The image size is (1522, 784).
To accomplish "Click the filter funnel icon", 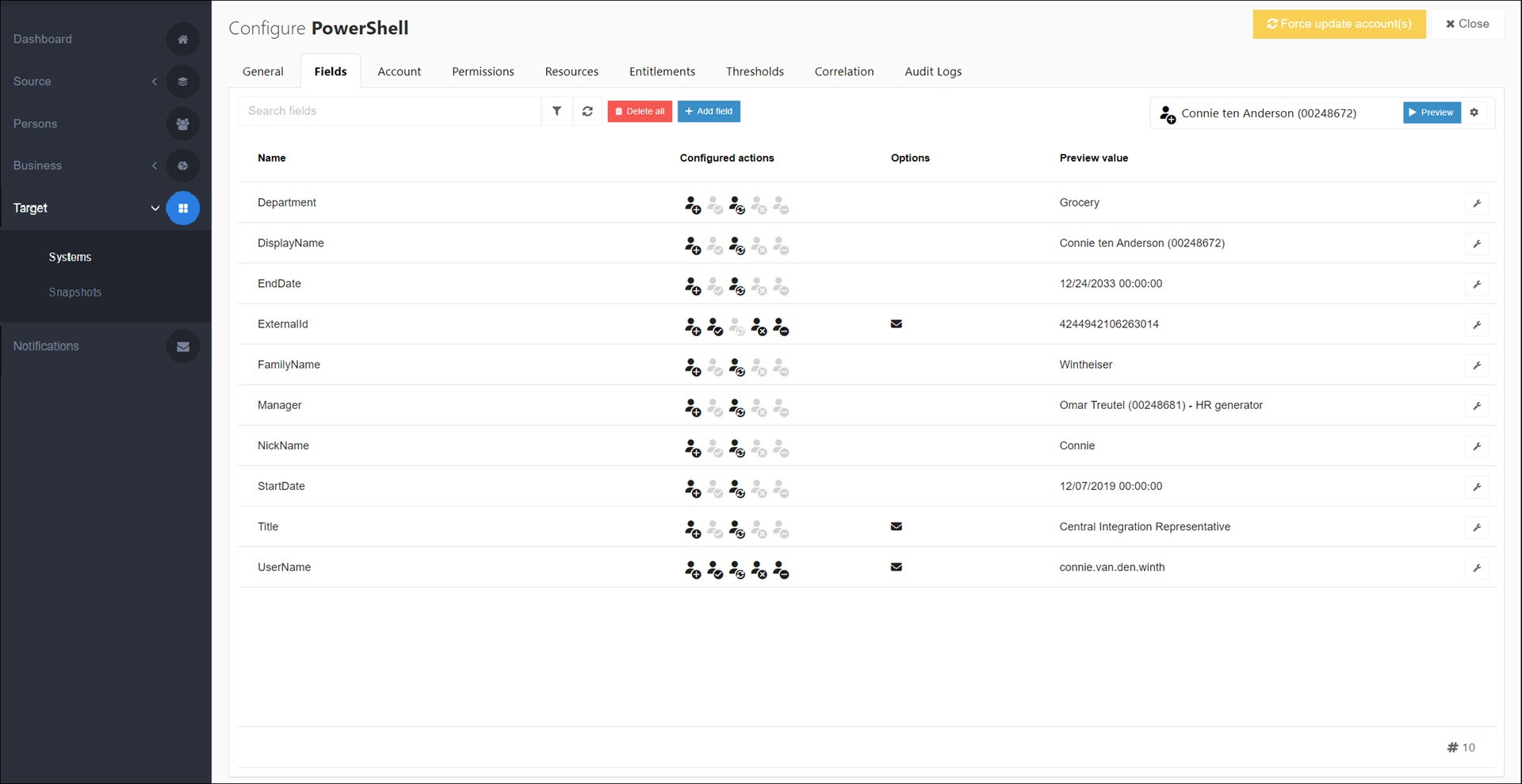I will [x=556, y=111].
